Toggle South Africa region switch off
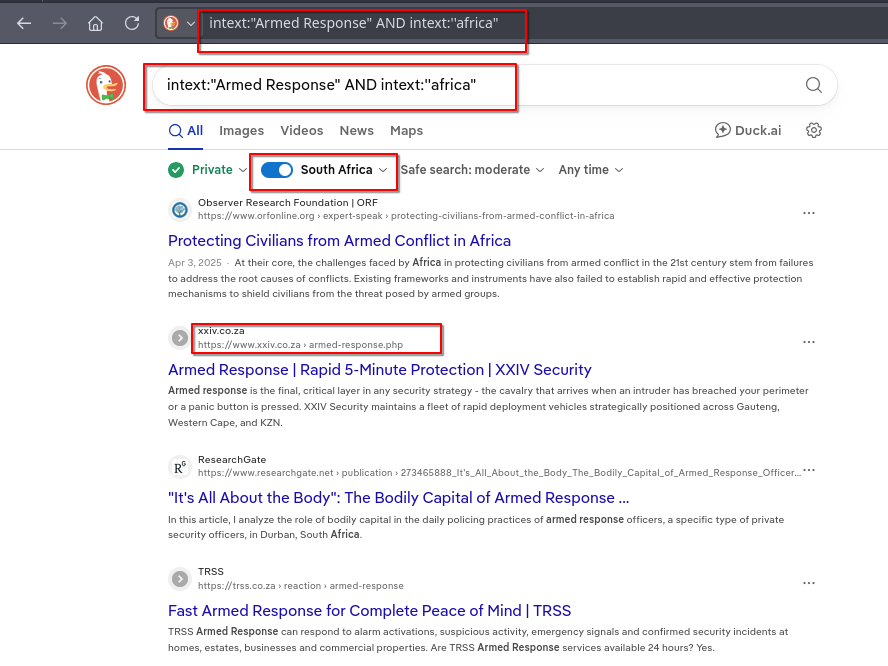Image resolution: width=888 pixels, height=666 pixels. click(x=277, y=170)
